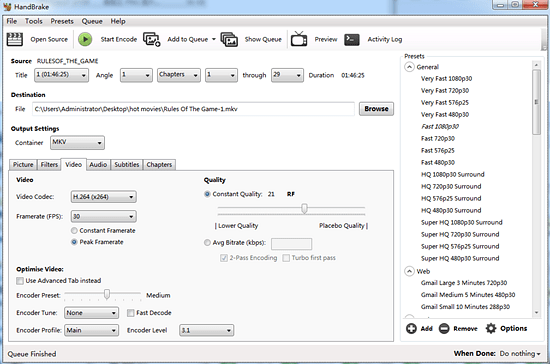Click the Avg Bitrate input field

click(291, 243)
